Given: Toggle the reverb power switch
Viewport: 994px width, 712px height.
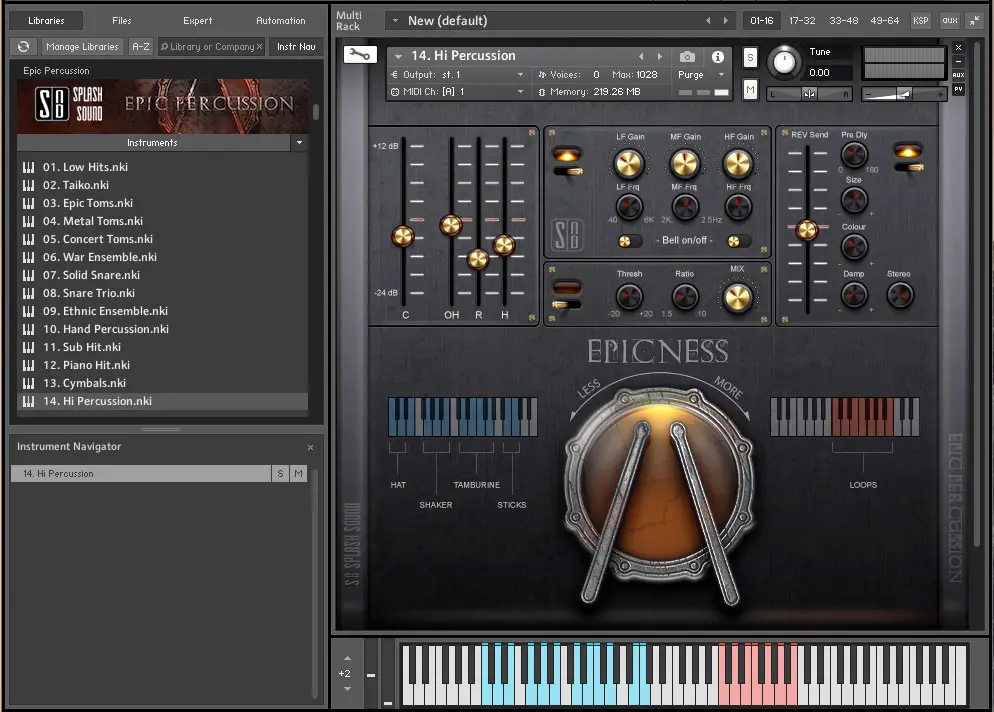Looking at the screenshot, I should point(909,167).
